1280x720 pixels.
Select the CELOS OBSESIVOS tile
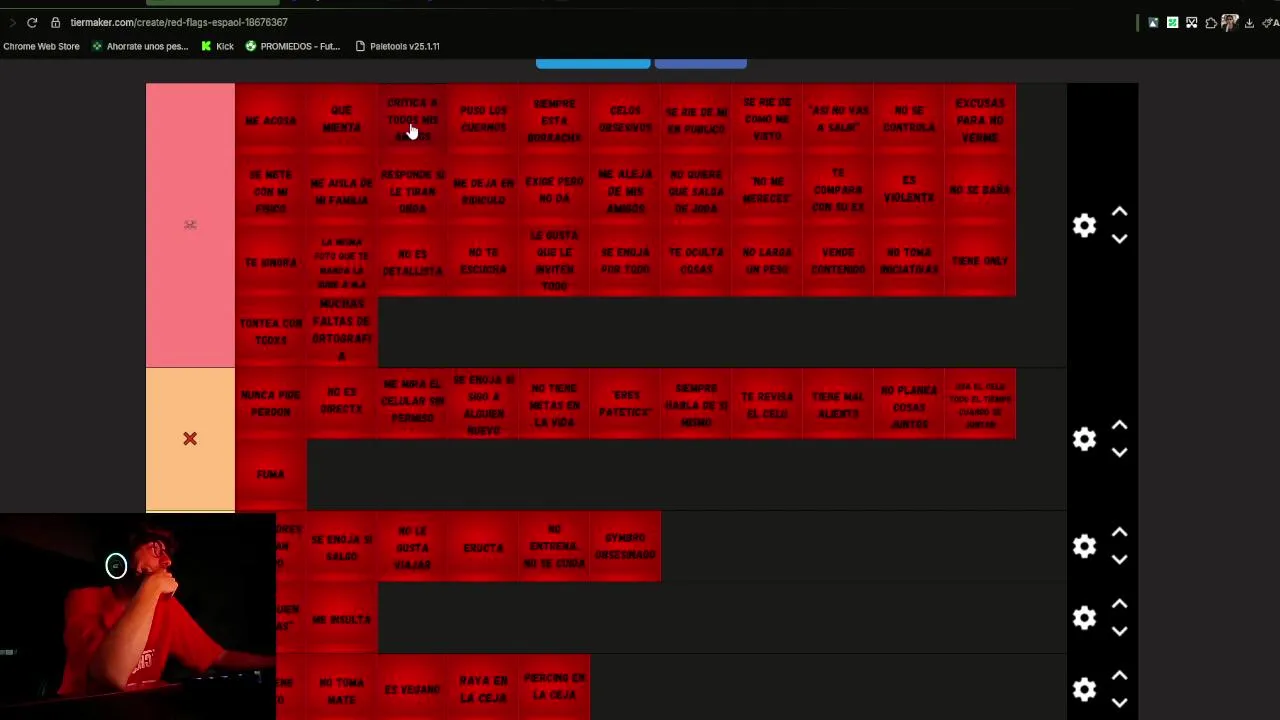tap(626, 119)
